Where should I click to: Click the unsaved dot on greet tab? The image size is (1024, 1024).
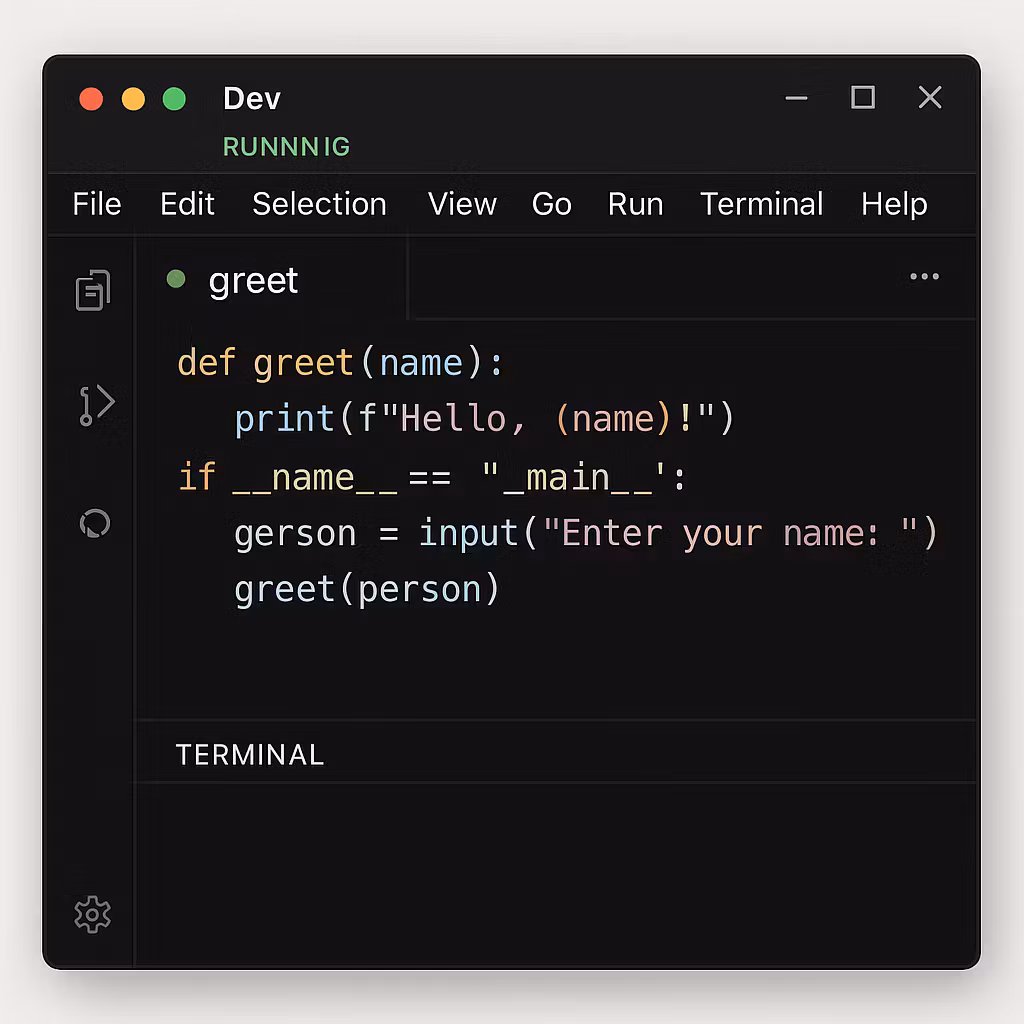pos(176,279)
